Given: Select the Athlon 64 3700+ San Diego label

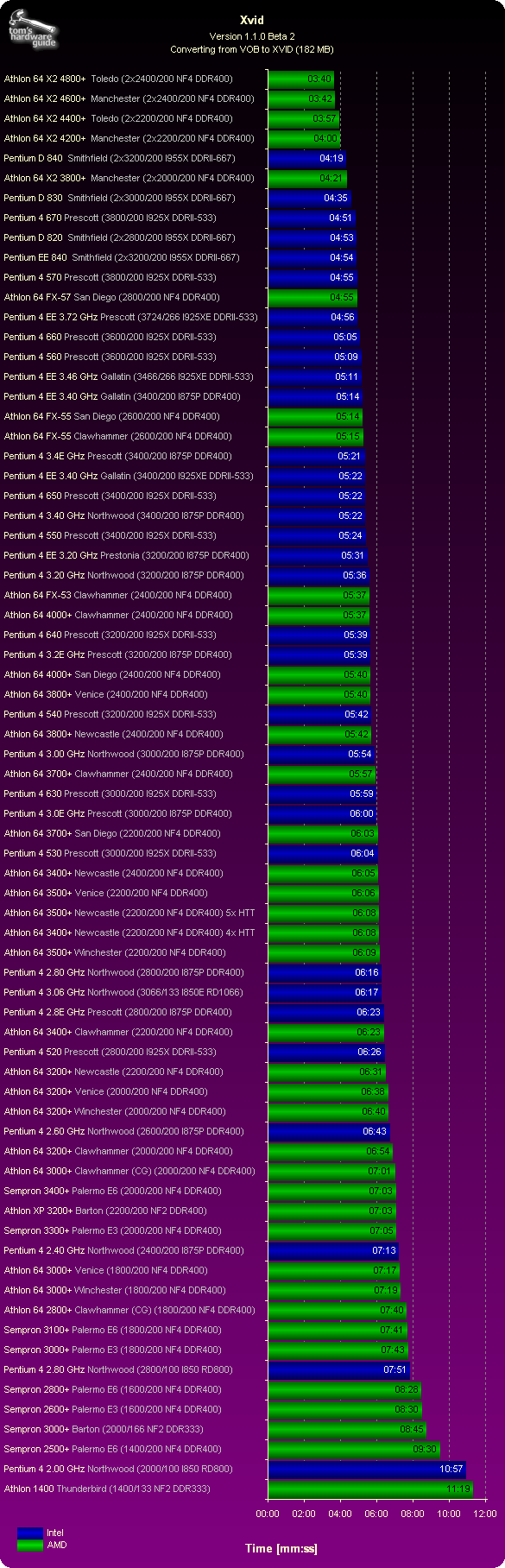Looking at the screenshot, I should pos(112,833).
